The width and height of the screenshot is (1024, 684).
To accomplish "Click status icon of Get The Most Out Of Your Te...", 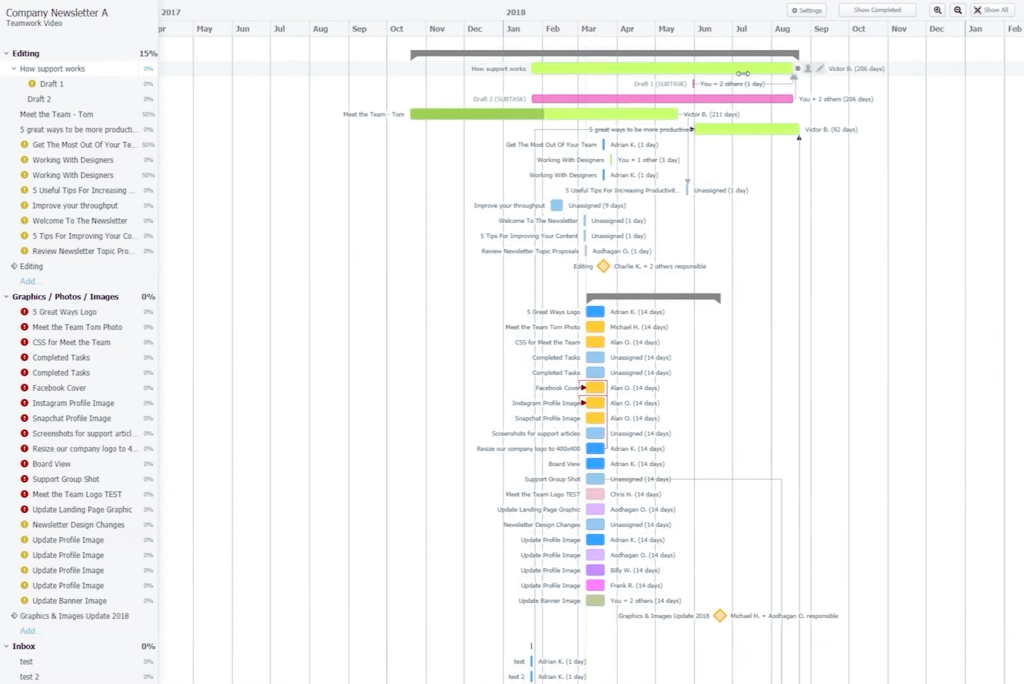I will tap(24, 144).
